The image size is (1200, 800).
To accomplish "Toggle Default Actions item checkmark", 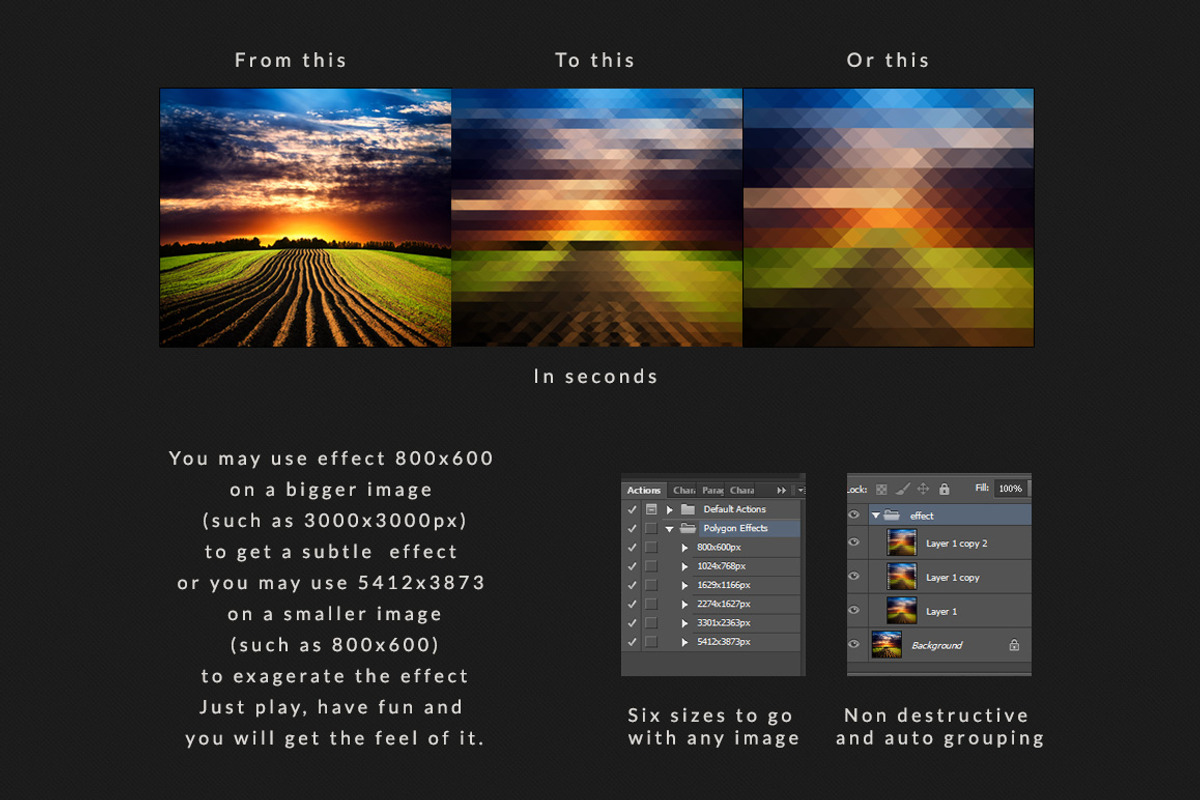I will (x=631, y=509).
